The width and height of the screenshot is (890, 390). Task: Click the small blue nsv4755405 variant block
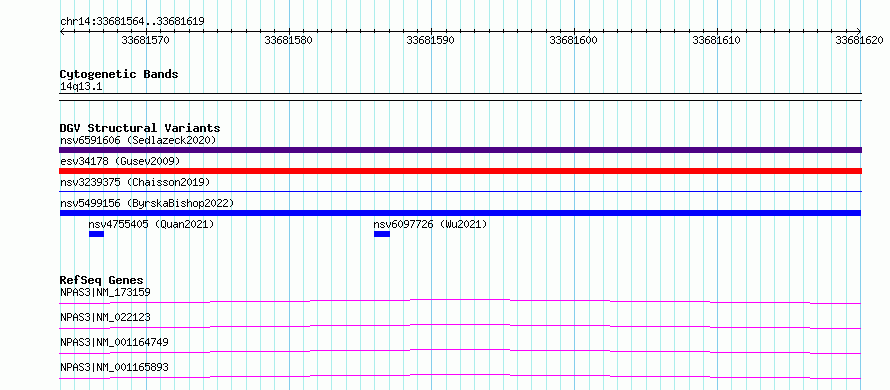pos(96,234)
